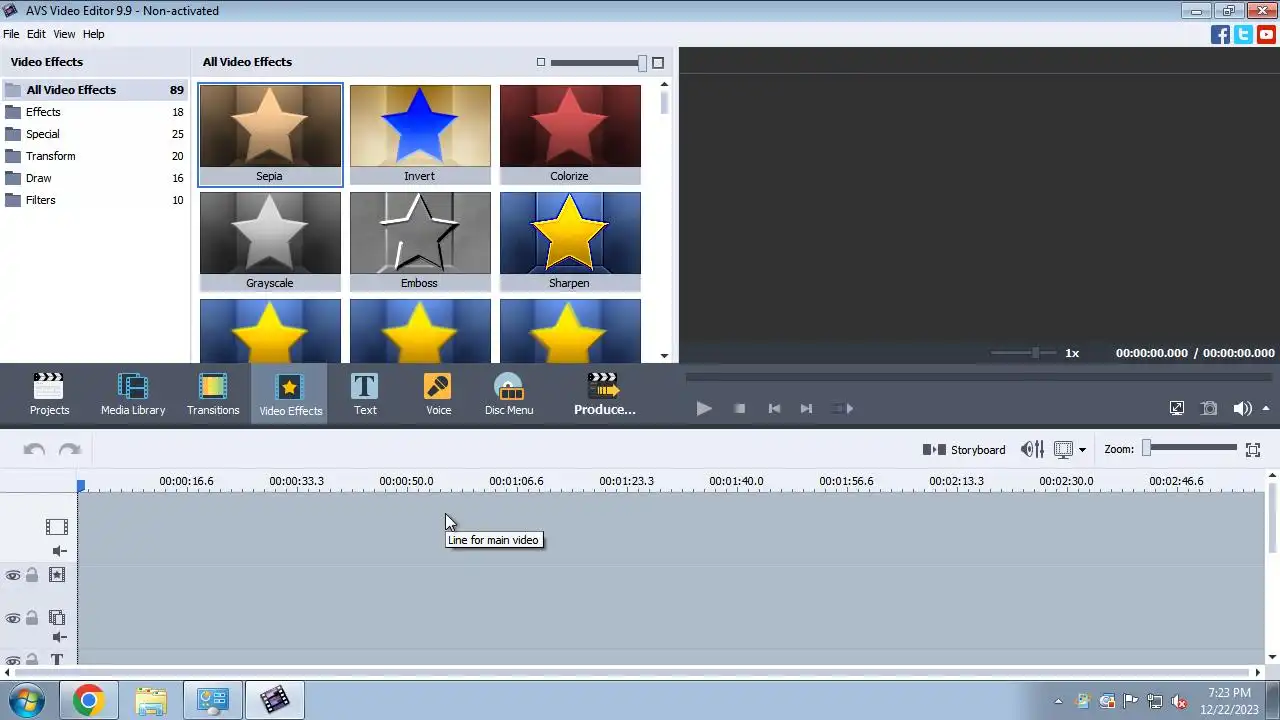Click the preview seek bar
Viewport: 1280px width, 720px height.
tap(978, 377)
